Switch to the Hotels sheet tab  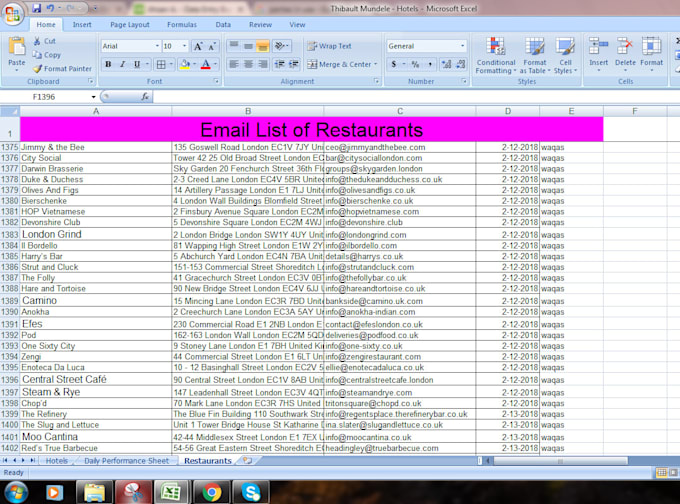57,461
